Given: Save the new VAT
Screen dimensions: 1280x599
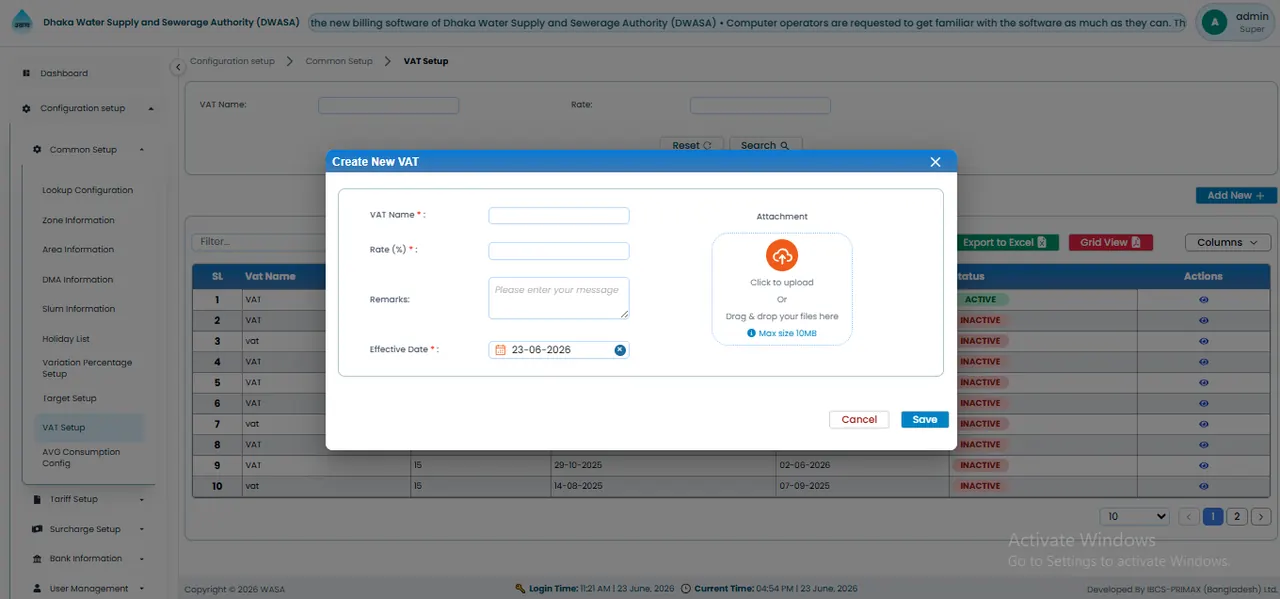Looking at the screenshot, I should coord(925,420).
